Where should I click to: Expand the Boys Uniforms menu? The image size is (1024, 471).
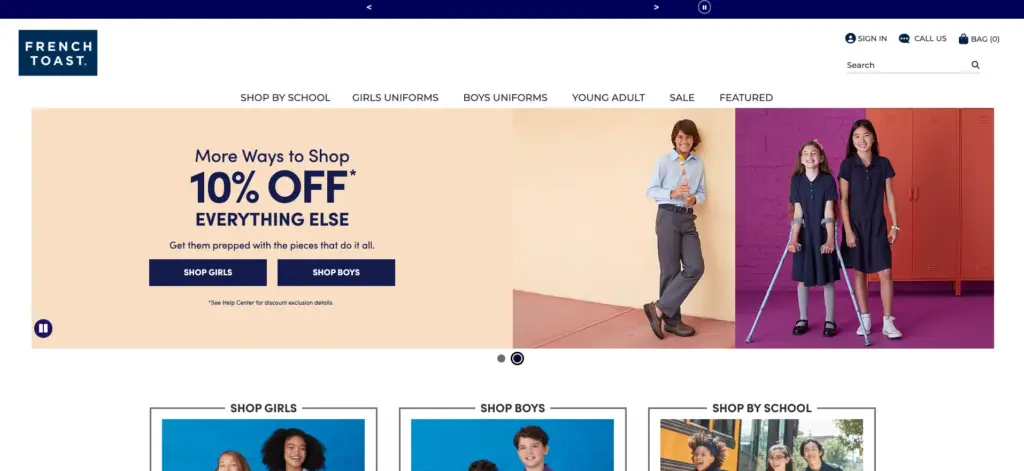click(x=505, y=97)
